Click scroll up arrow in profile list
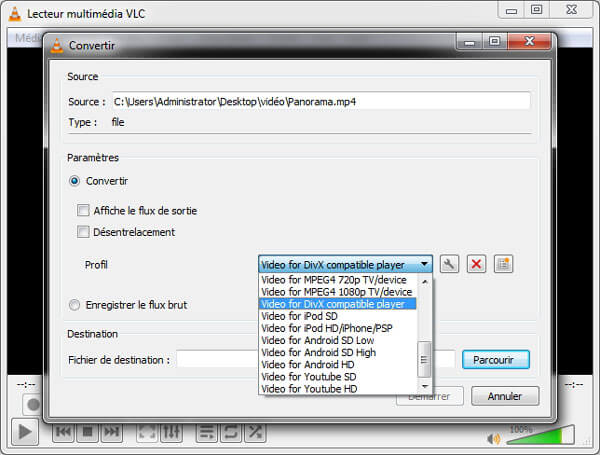The image size is (600, 455). tap(424, 282)
